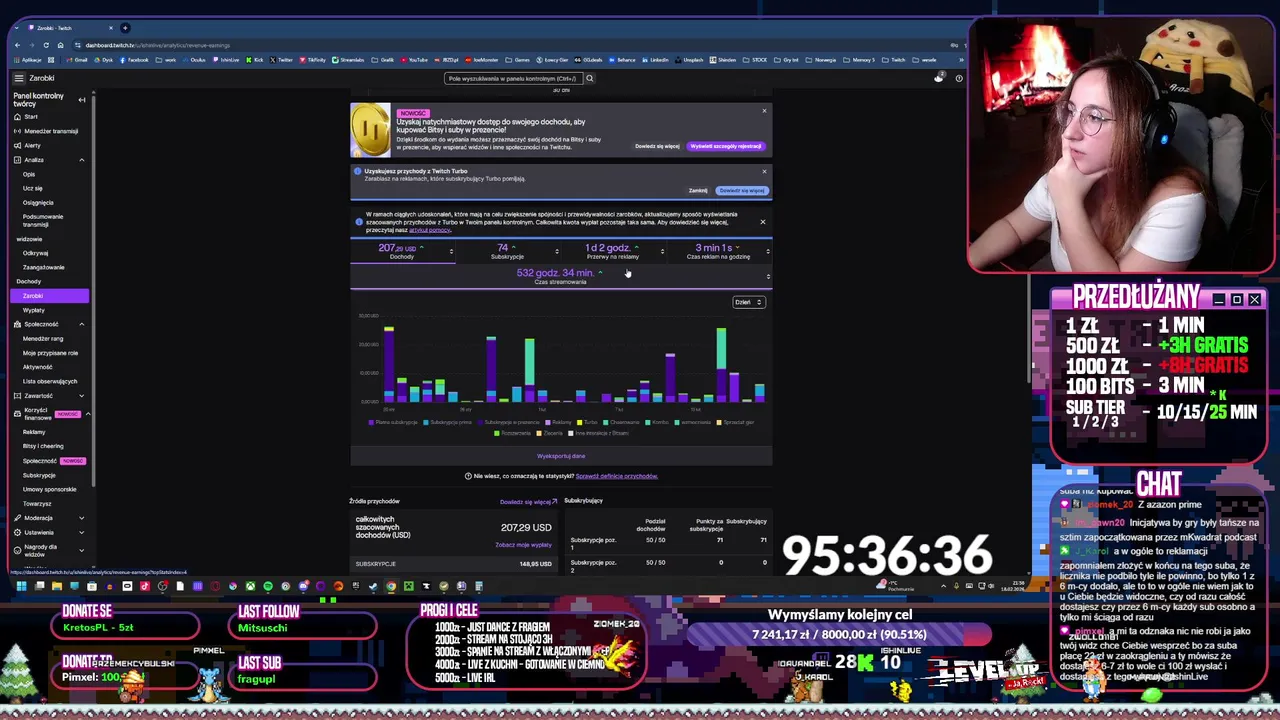Screen dimensions: 1280x720
Task: Expand the Ustawienia sidebar section
Action: [x=82, y=532]
